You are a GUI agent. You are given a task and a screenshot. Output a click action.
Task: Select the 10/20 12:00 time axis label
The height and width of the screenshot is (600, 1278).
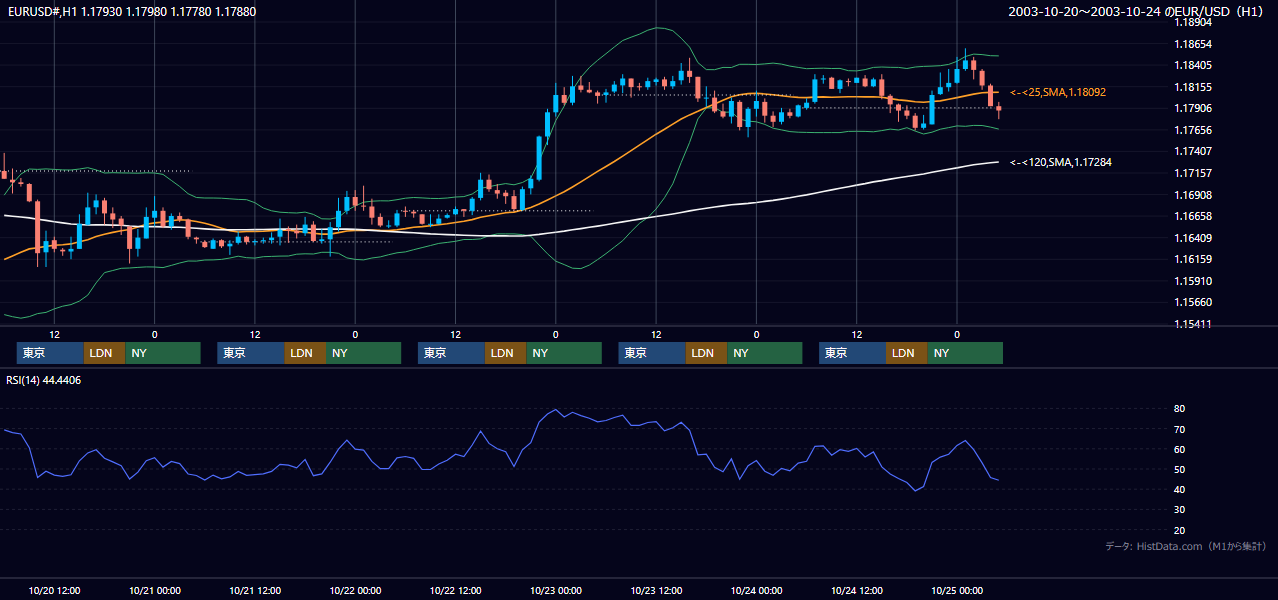pos(55,590)
